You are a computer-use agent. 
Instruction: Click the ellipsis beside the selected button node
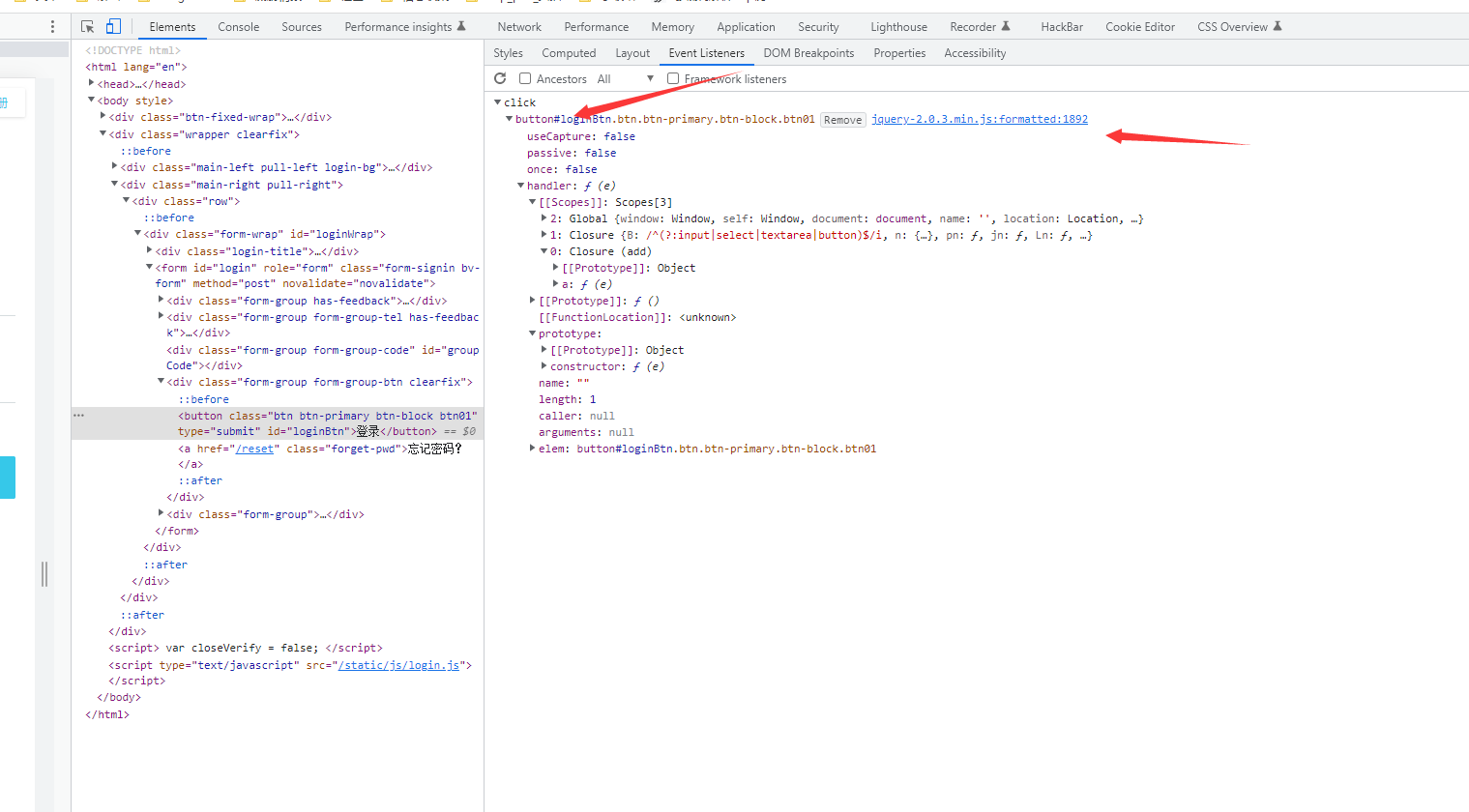click(78, 416)
